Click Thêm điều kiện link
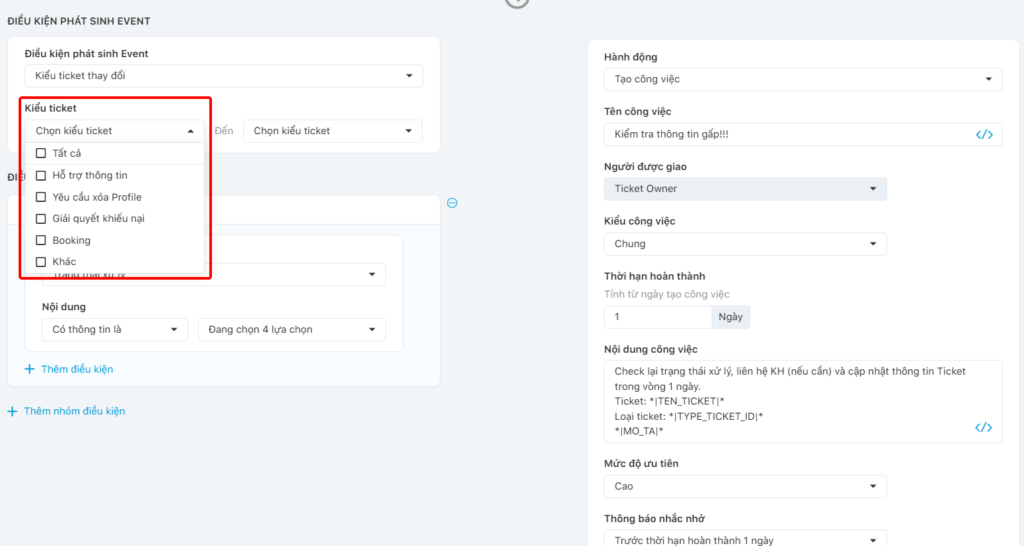 pos(76,369)
